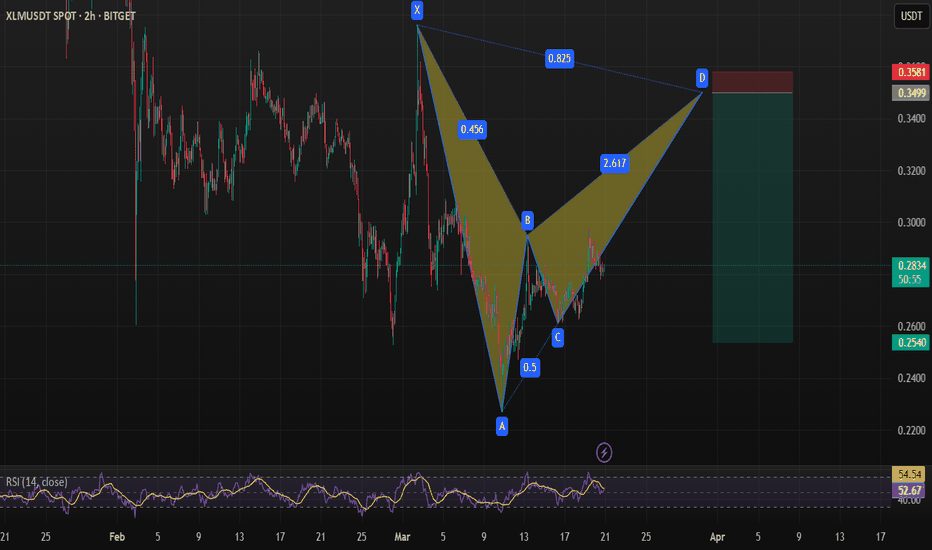
Task: Click the 0.825 ratio label
Action: tap(559, 58)
